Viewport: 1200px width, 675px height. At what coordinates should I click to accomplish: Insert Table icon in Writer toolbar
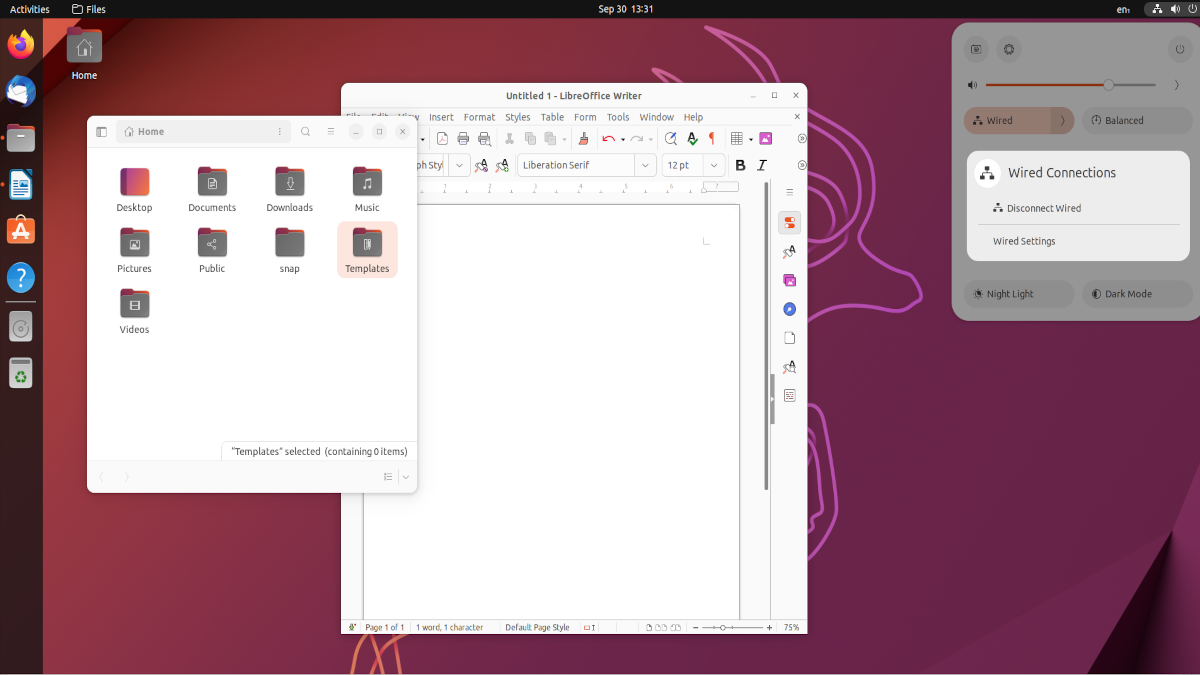pos(737,139)
